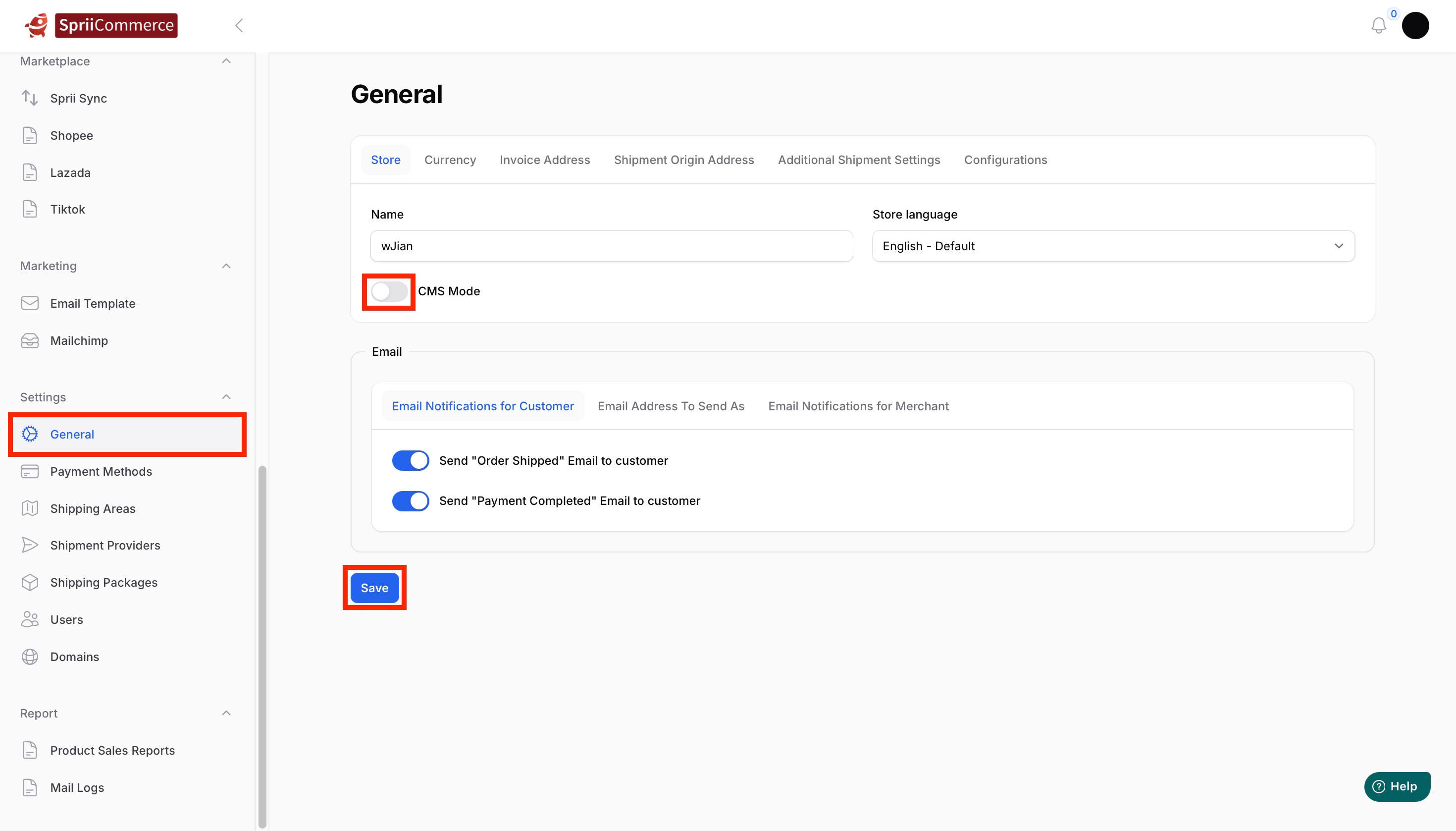The image size is (1456, 831).
Task: Open Sprii Sync sidebar icon
Action: (30, 98)
